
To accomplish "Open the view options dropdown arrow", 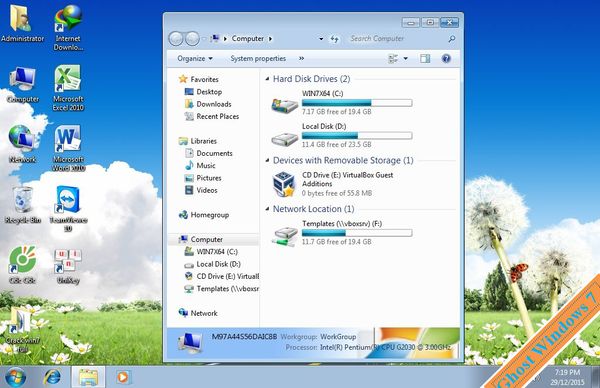I will pos(406,59).
